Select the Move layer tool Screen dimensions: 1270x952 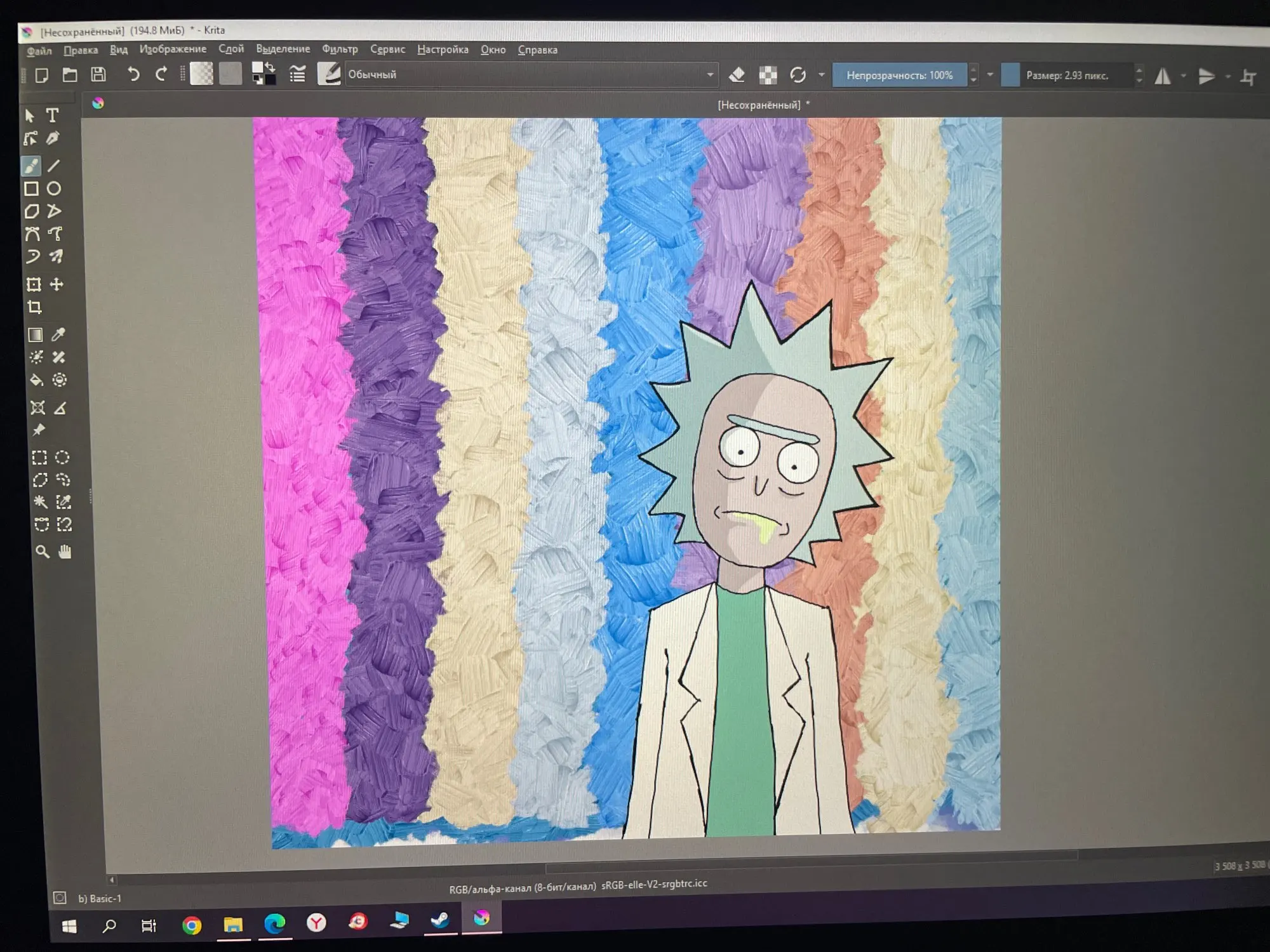click(x=57, y=284)
